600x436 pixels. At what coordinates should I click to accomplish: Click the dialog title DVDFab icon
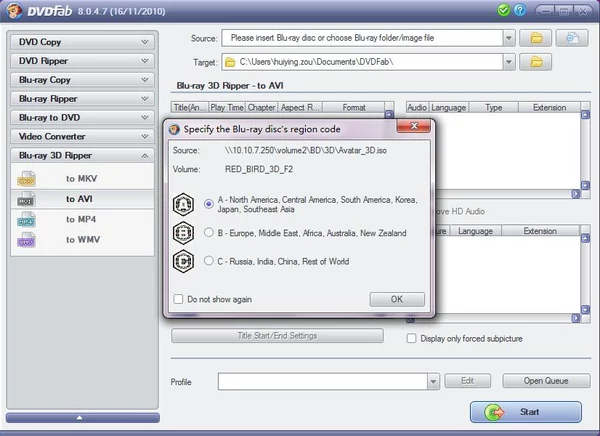[x=174, y=129]
